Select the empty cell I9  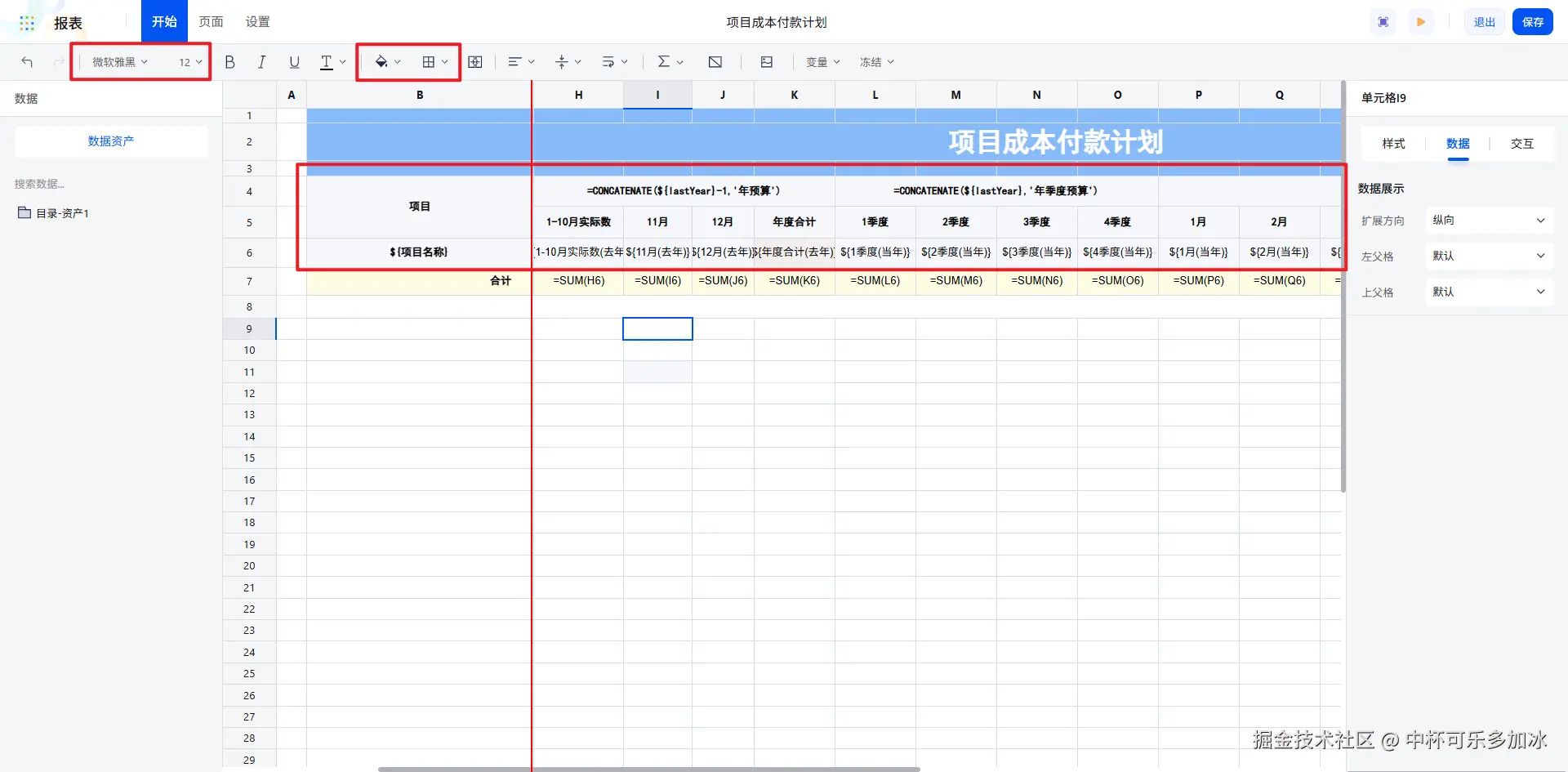[657, 328]
